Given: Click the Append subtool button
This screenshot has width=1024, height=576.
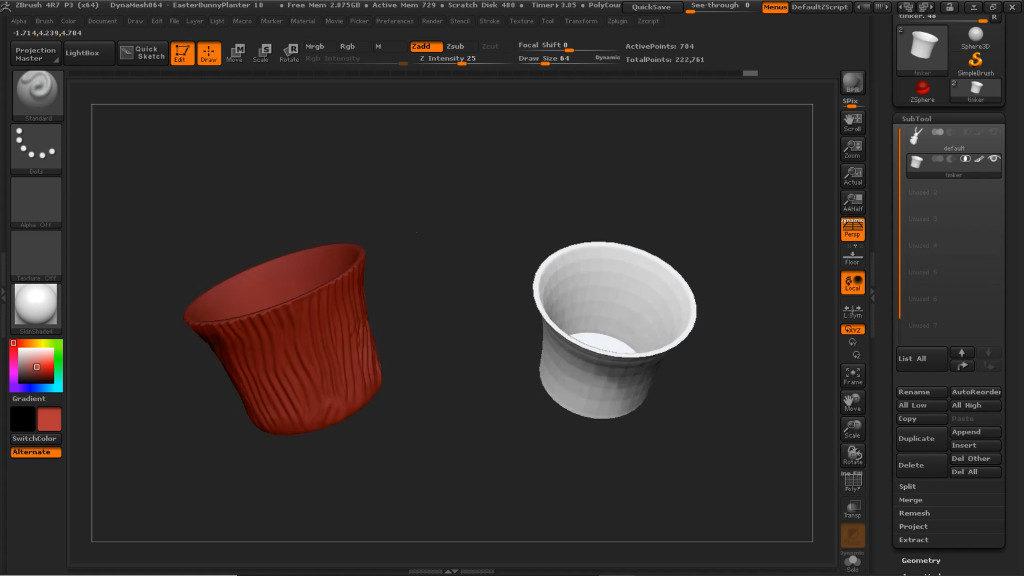Looking at the screenshot, I should [976, 432].
